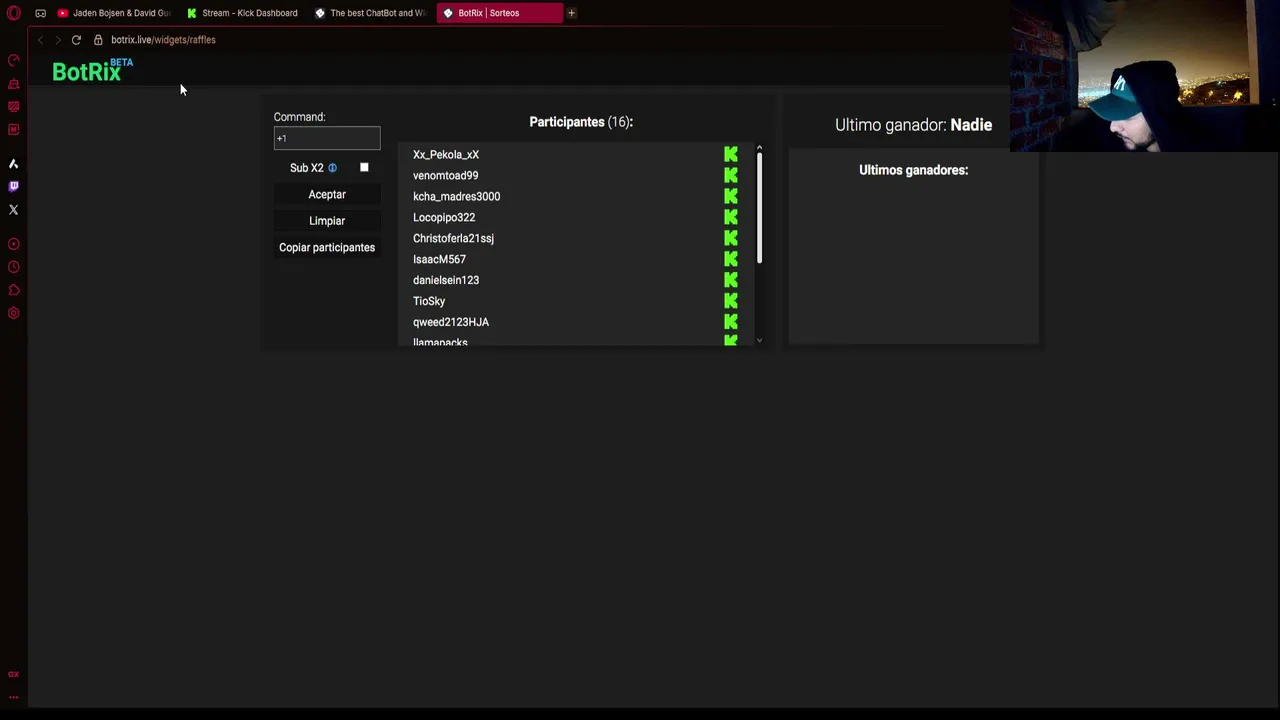Click Kick icon next to qweed2123HJA
1280x720 pixels.
[731, 322]
